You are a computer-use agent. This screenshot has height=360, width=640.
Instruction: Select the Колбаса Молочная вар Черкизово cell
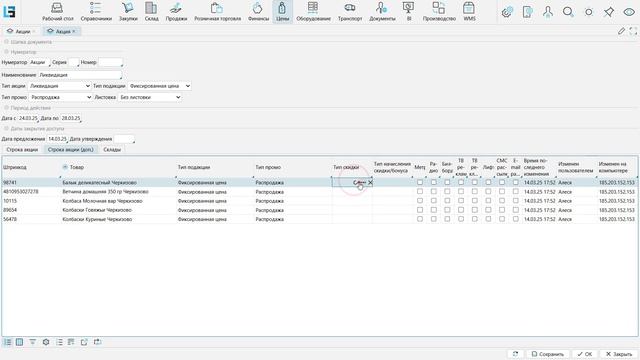point(118,201)
